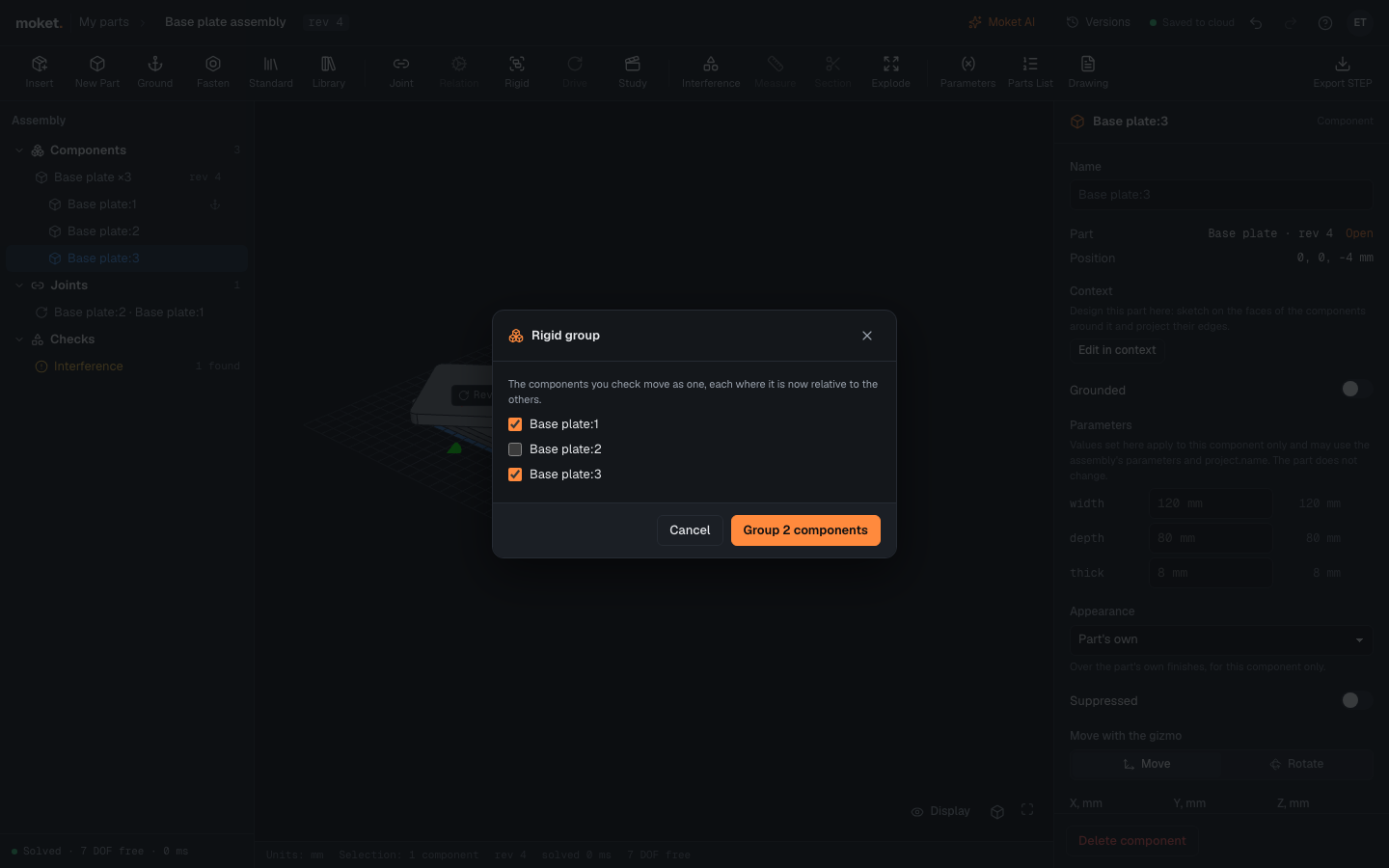Run the Interference check tool
The height and width of the screenshot is (868, 1389).
pos(711,71)
